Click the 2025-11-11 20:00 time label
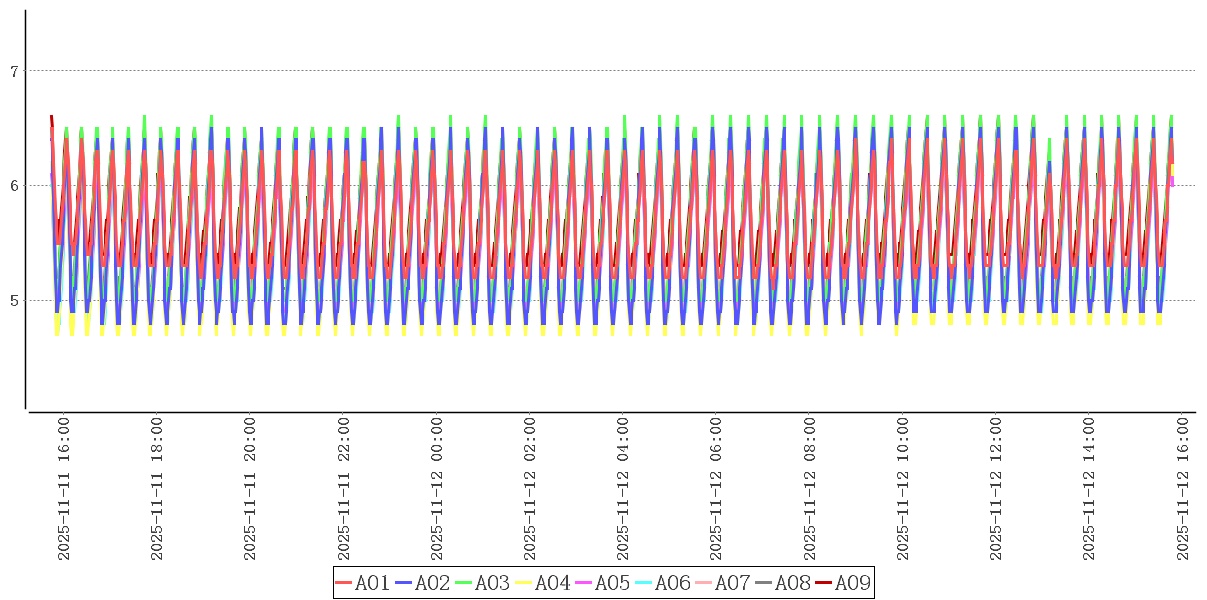 click(x=250, y=489)
